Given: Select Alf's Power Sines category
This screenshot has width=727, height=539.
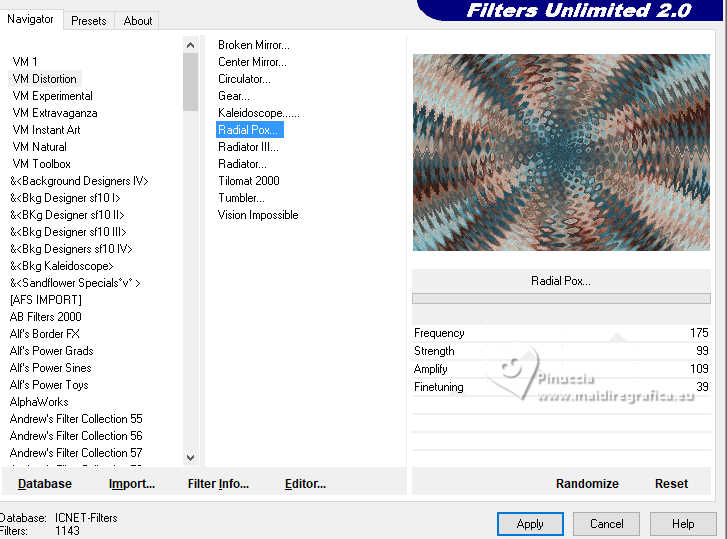Looking at the screenshot, I should coord(51,368).
